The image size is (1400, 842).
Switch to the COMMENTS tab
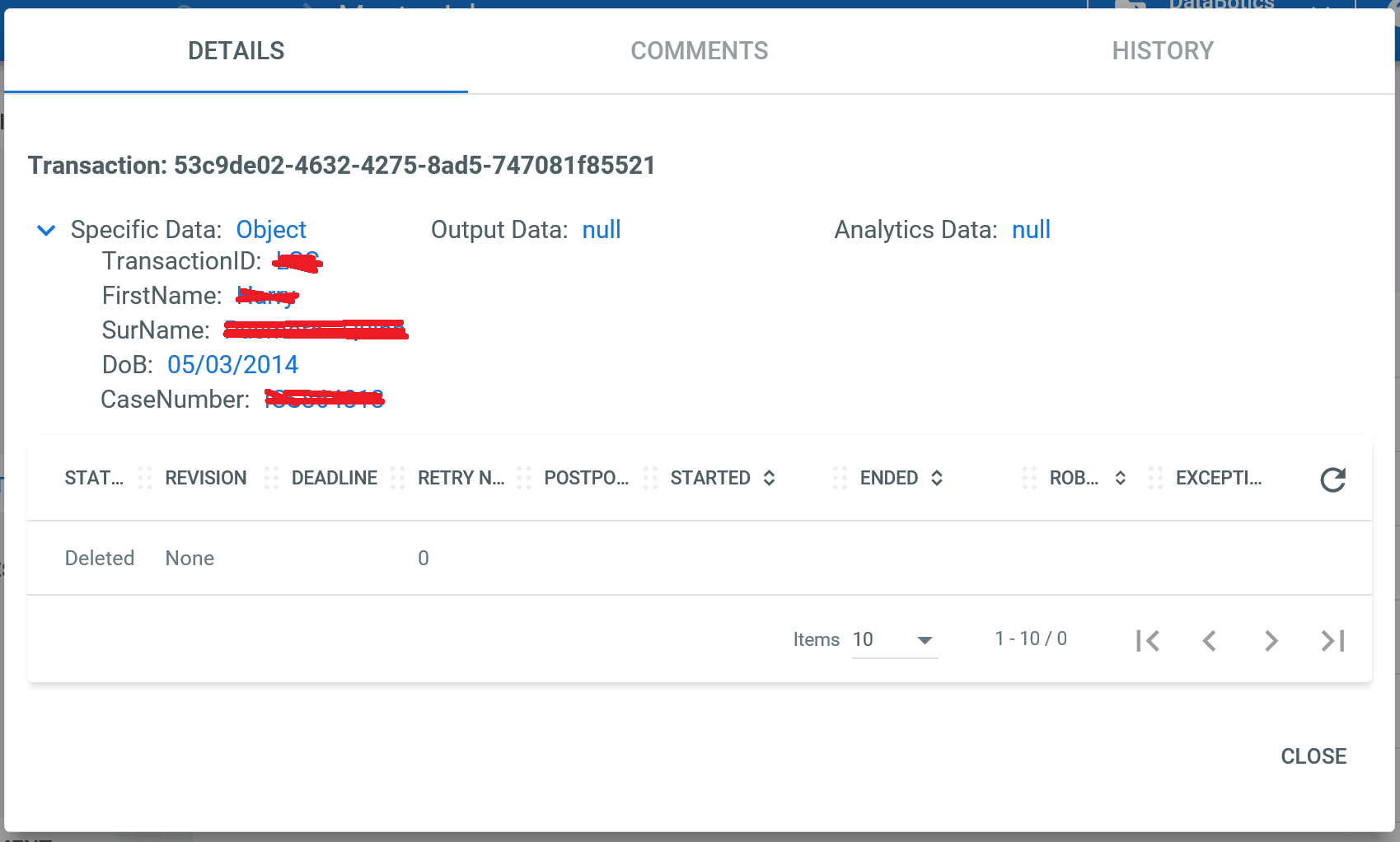[699, 50]
